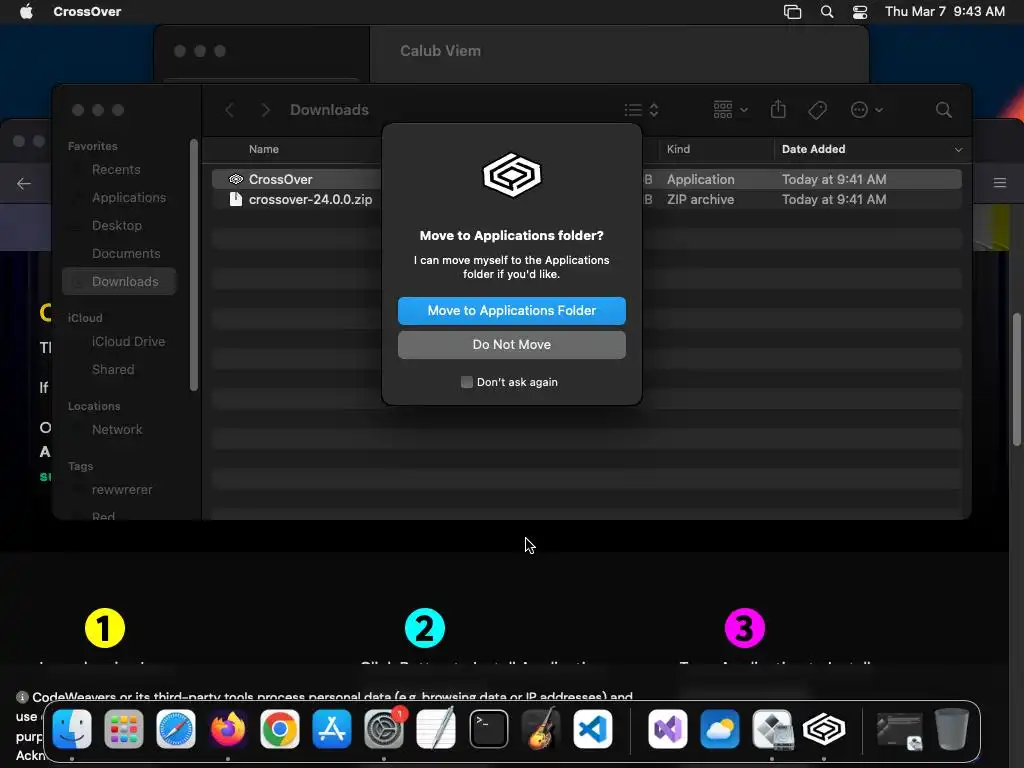Open the browser hamburger menu

click(x=999, y=184)
